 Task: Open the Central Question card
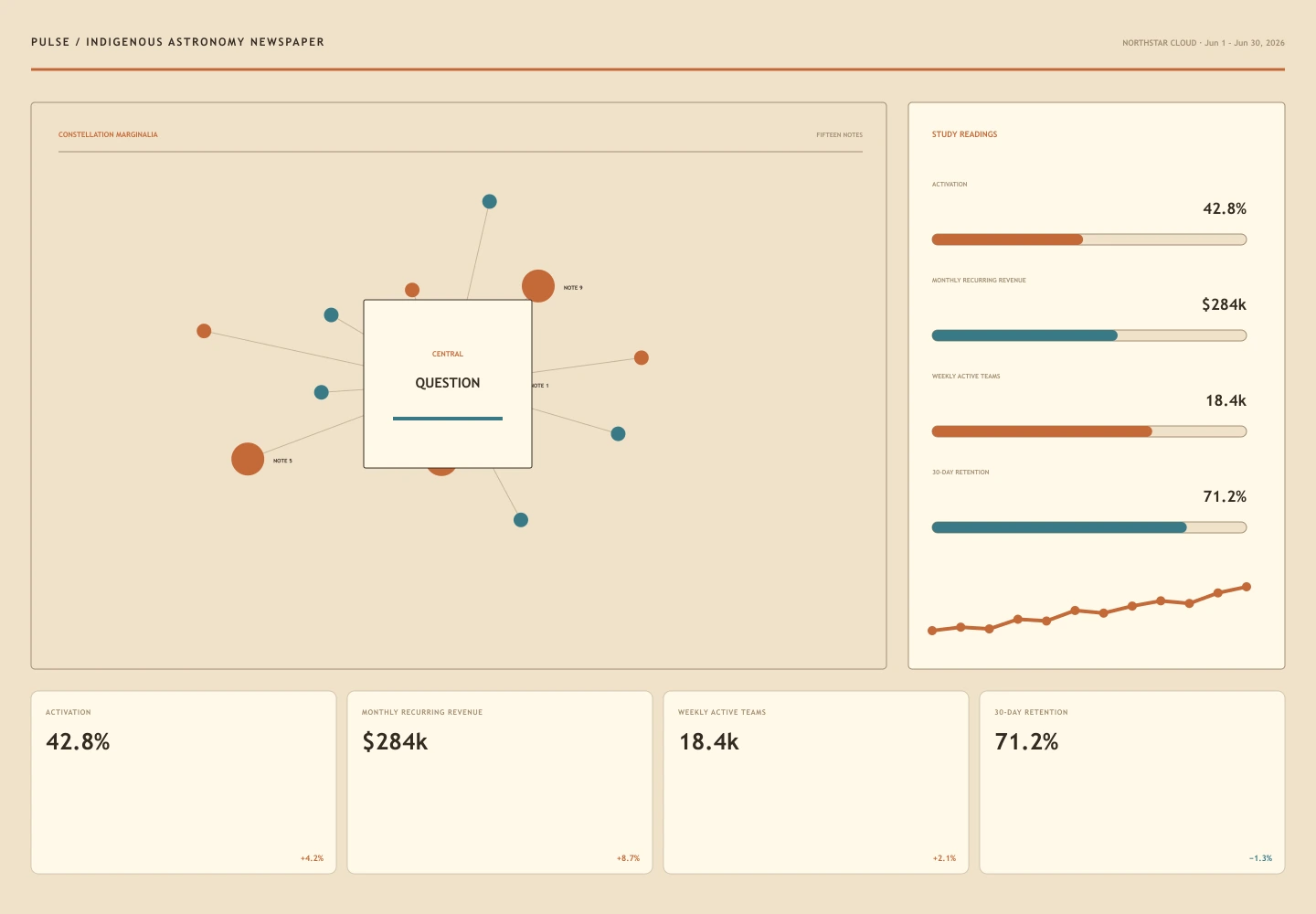448,384
